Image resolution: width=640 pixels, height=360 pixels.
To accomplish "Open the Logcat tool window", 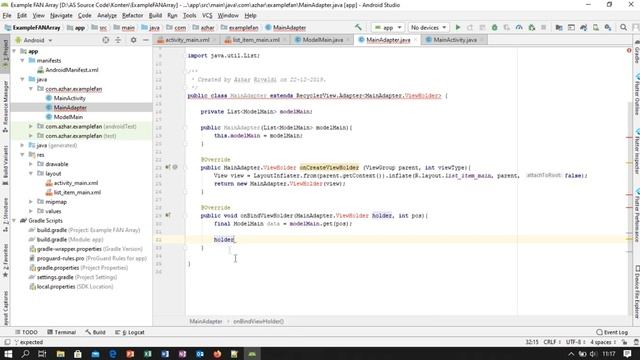I will [x=130, y=332].
